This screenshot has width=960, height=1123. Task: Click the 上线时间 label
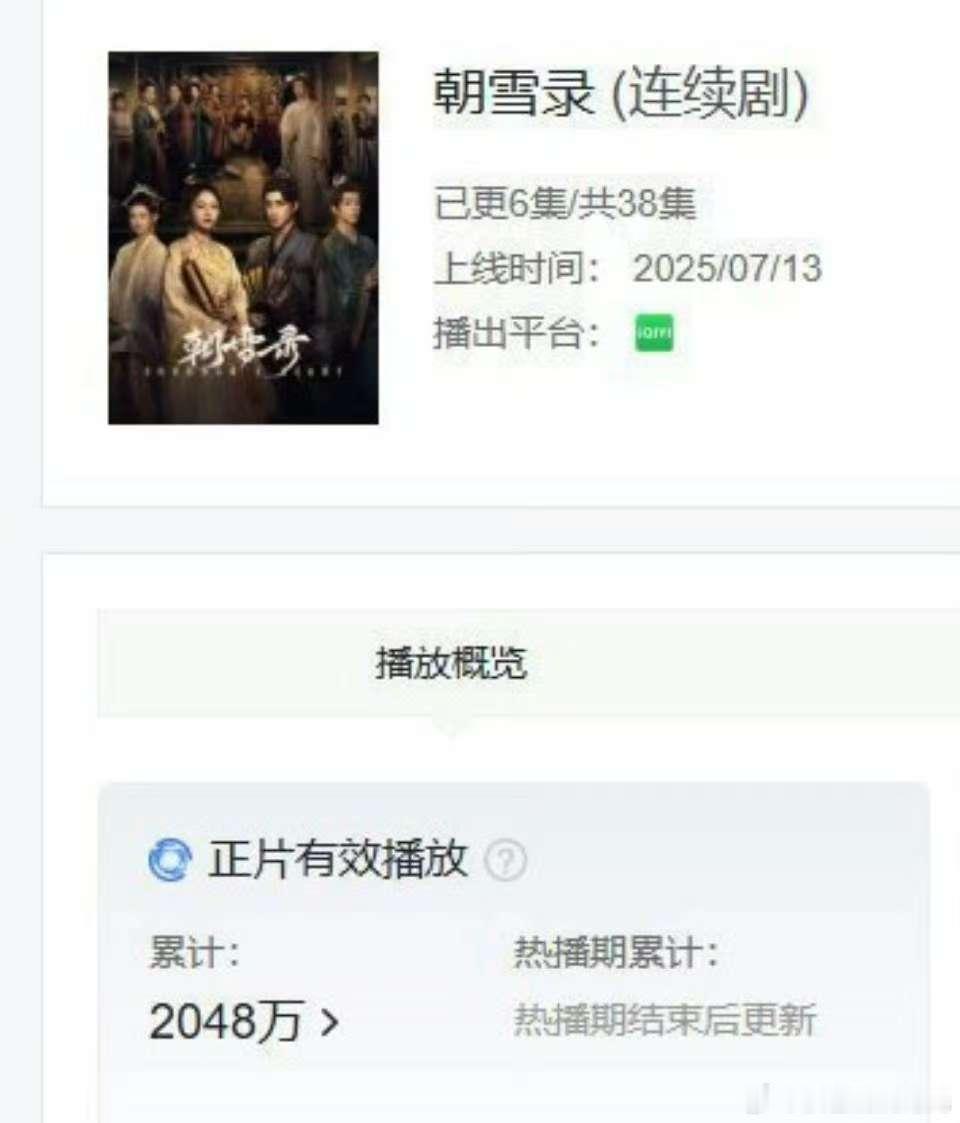point(517,268)
